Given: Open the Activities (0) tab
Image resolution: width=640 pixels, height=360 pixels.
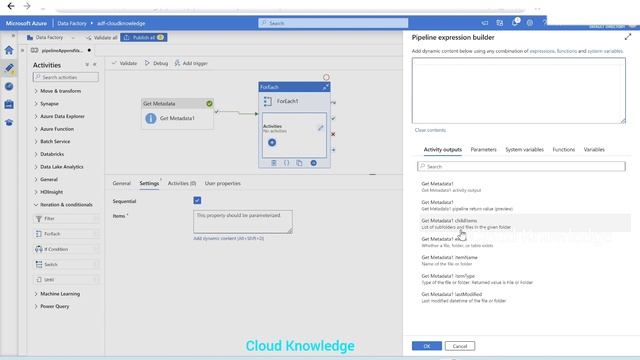Looking at the screenshot, I should (182, 184).
